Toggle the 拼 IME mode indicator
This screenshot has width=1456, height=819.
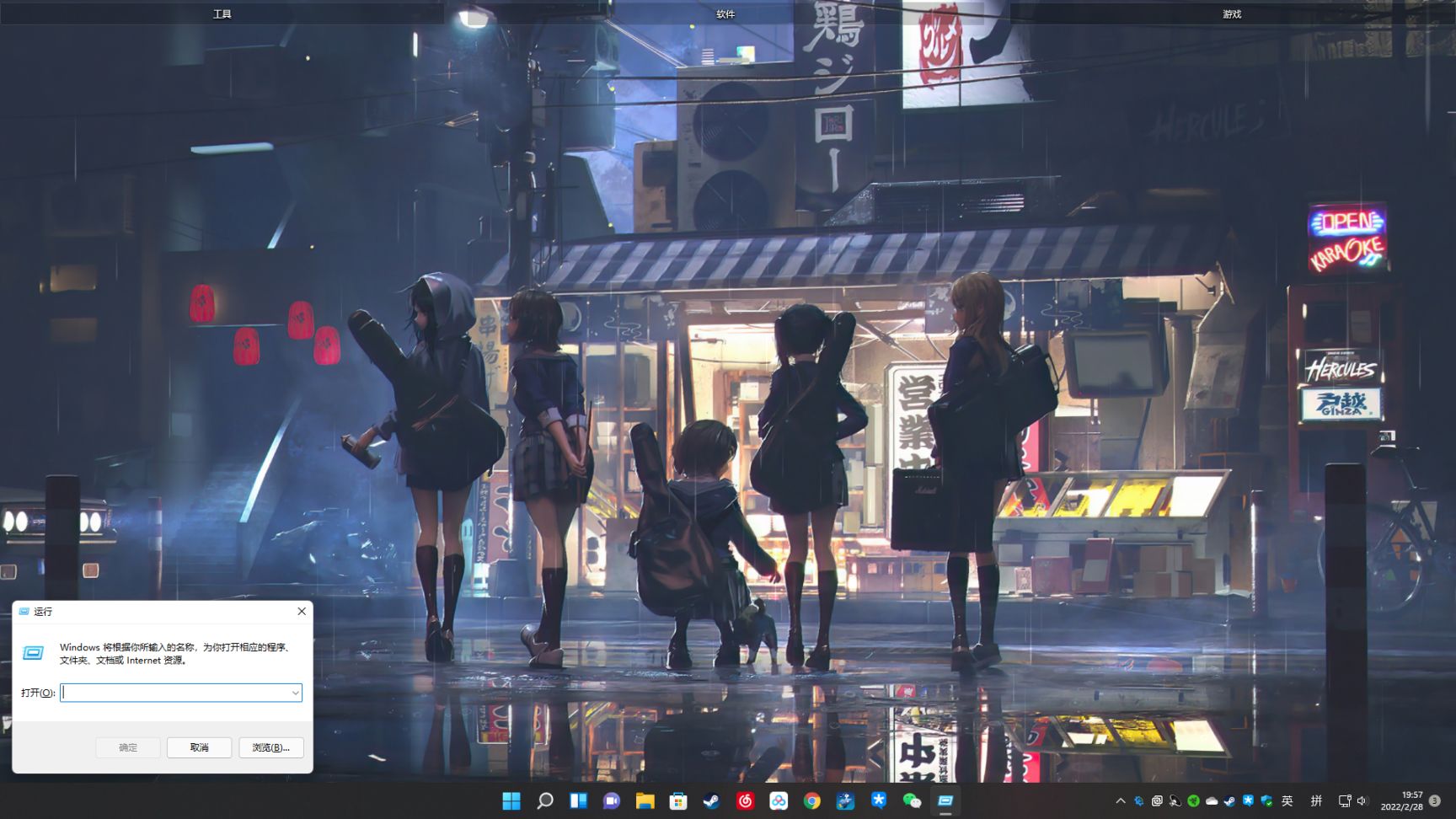(1316, 801)
